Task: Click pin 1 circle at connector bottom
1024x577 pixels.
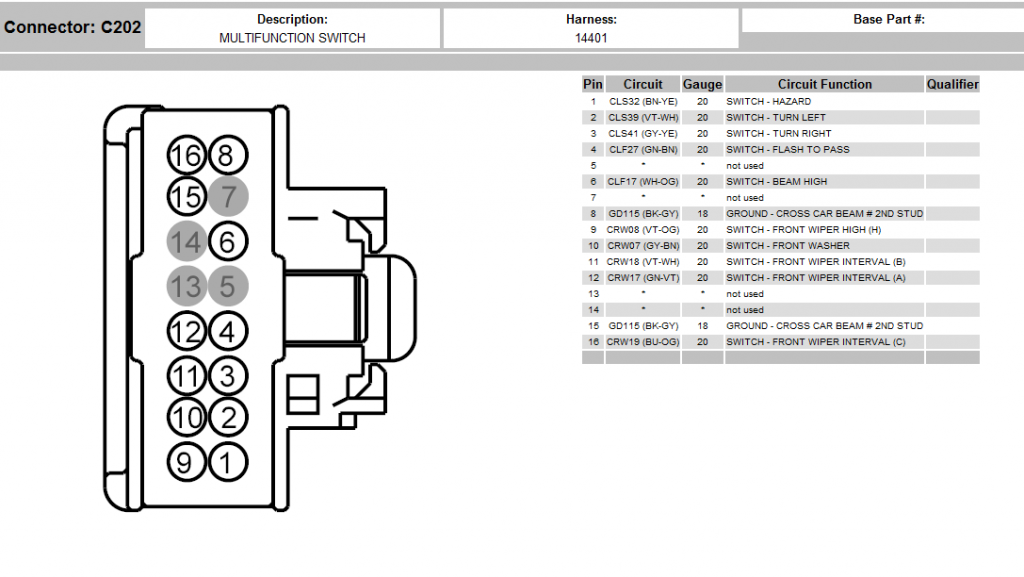Action: (227, 462)
